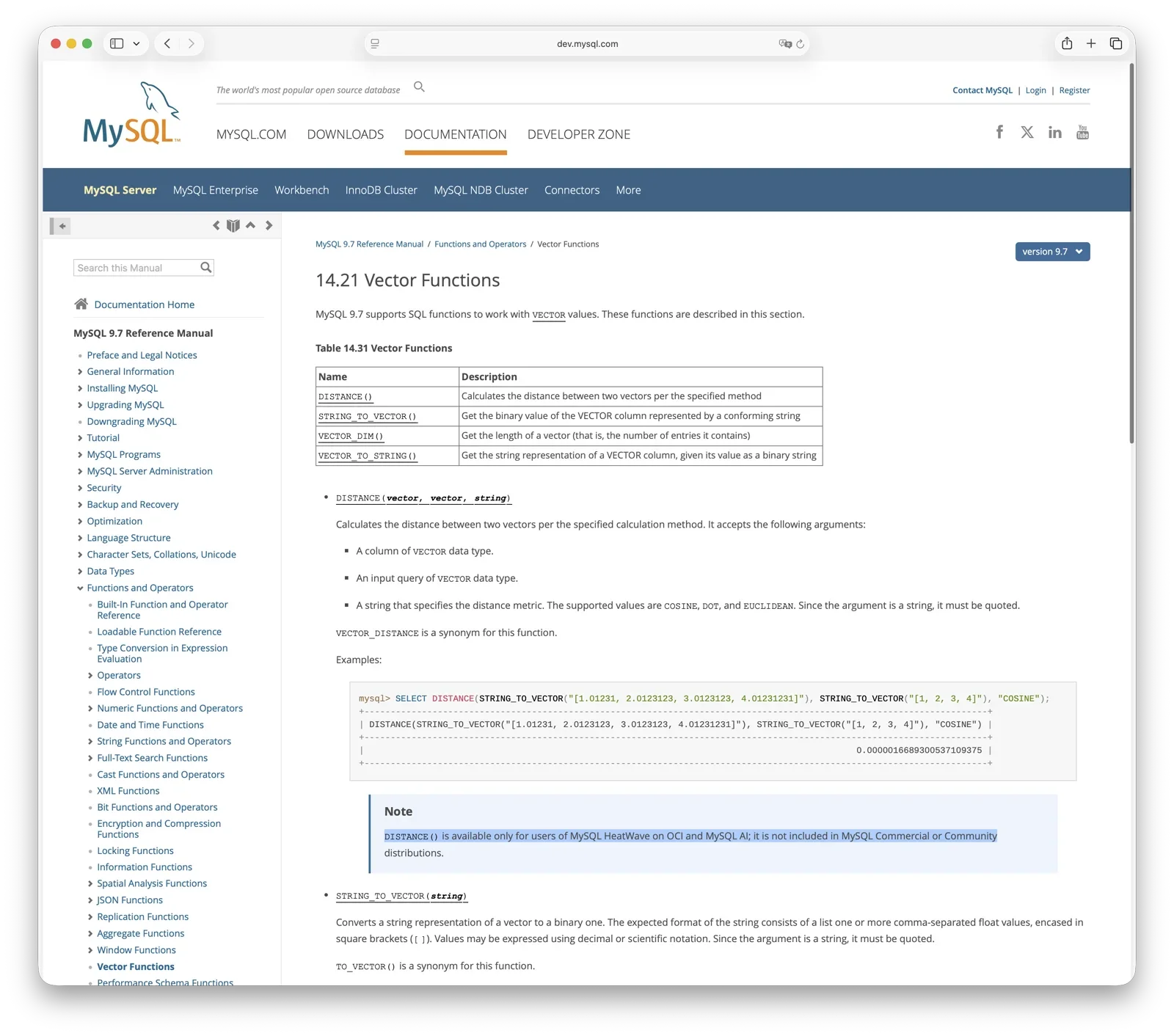Viewport: 1174px width, 1036px height.
Task: Navigate to parent section via up arrow icon
Action: [x=250, y=225]
